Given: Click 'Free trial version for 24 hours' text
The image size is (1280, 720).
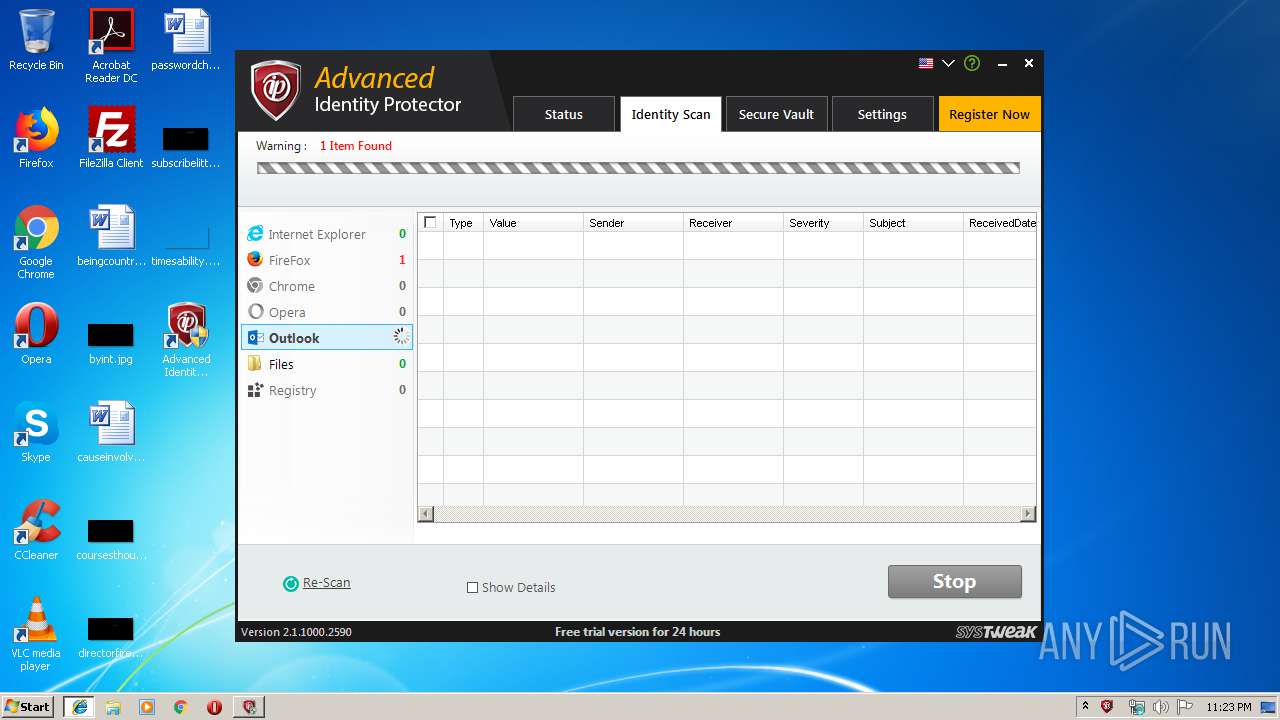Looking at the screenshot, I should pos(637,632).
